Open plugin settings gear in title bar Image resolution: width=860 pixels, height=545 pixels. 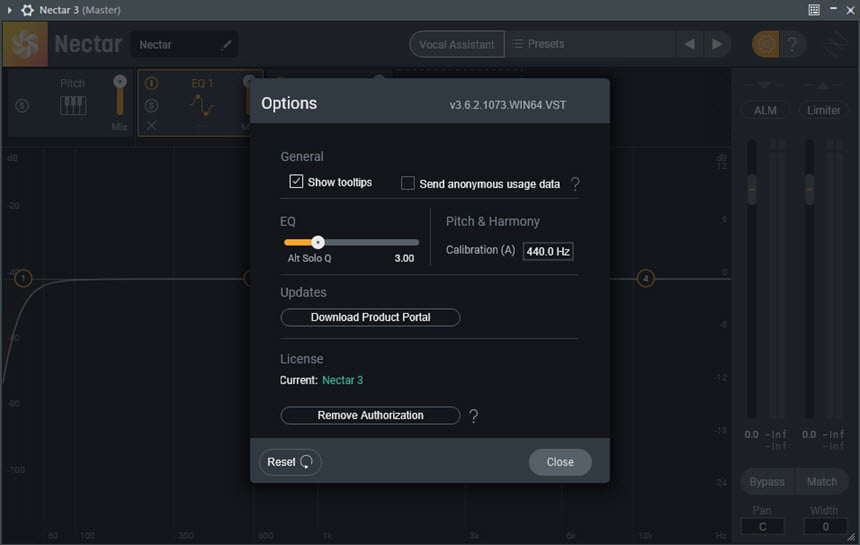click(x=27, y=10)
